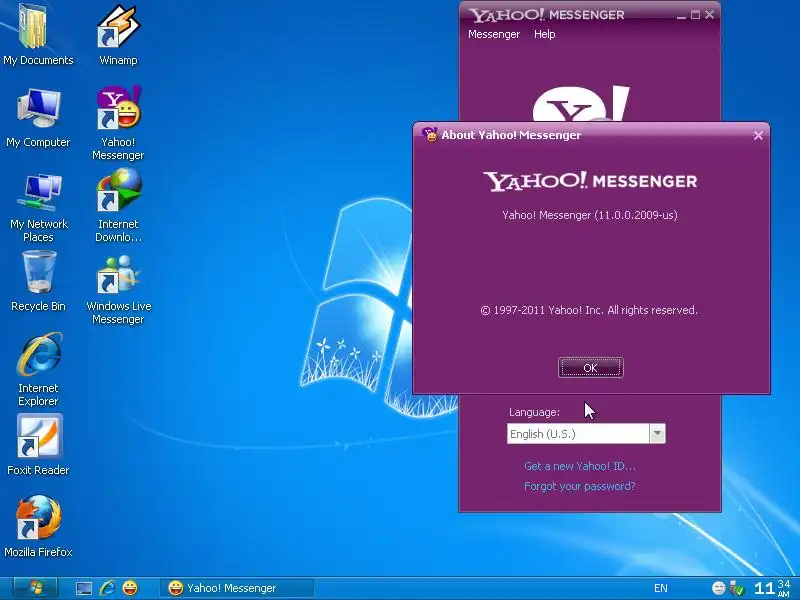Maximize the Yahoo! Messenger main window
The width and height of the screenshot is (800, 600).
[695, 15]
